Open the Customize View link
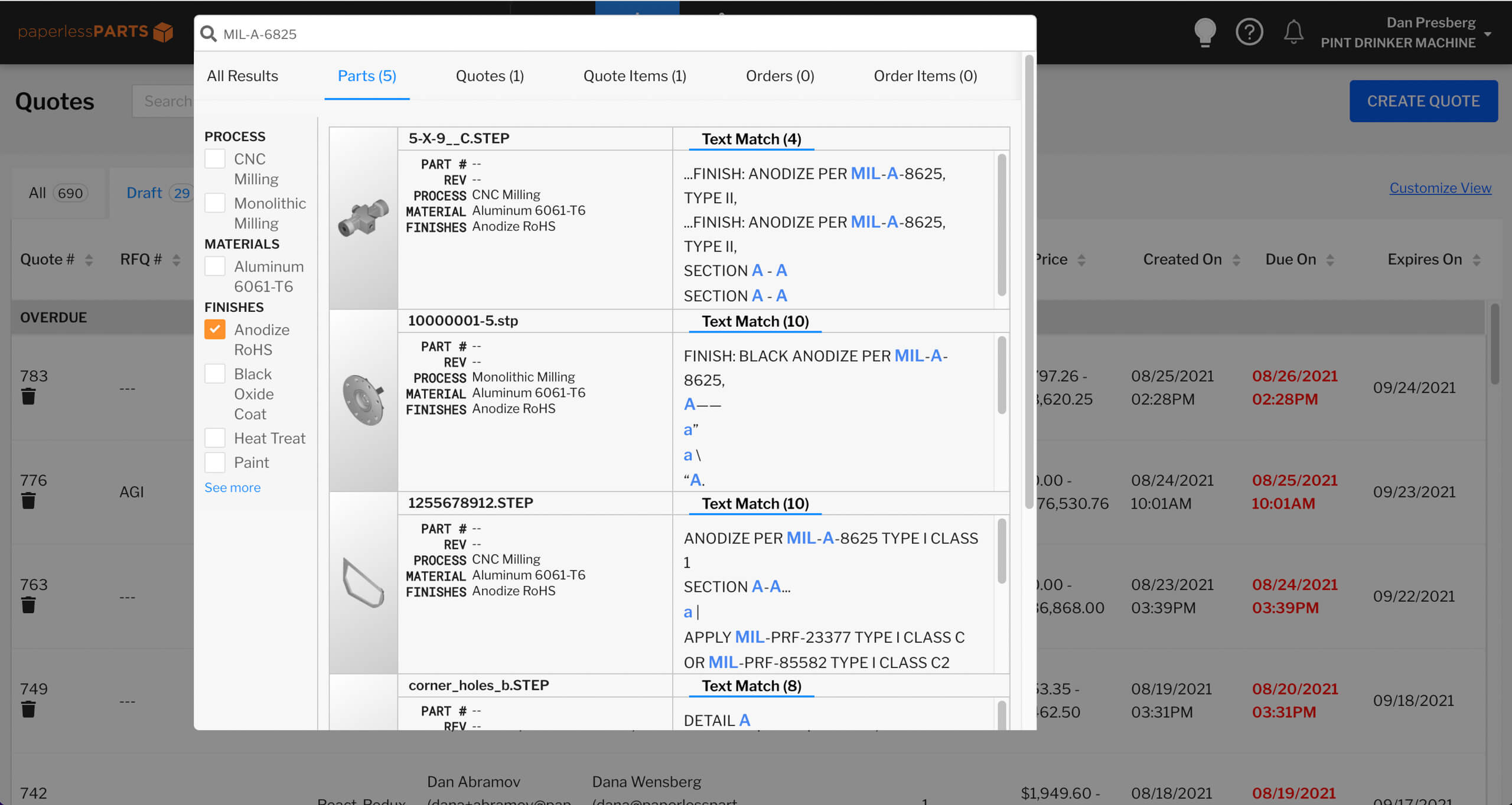Screen dimensions: 1512x805 (1440, 188)
